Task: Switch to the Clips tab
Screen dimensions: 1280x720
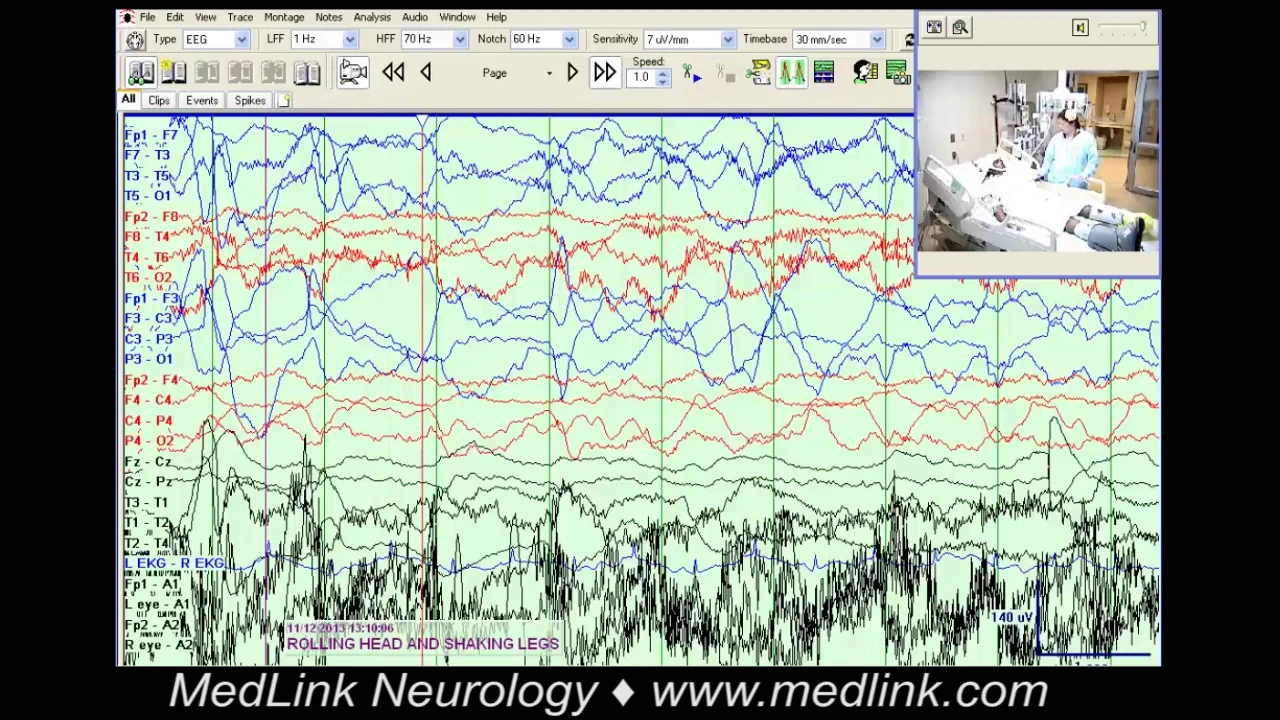Action: (159, 101)
